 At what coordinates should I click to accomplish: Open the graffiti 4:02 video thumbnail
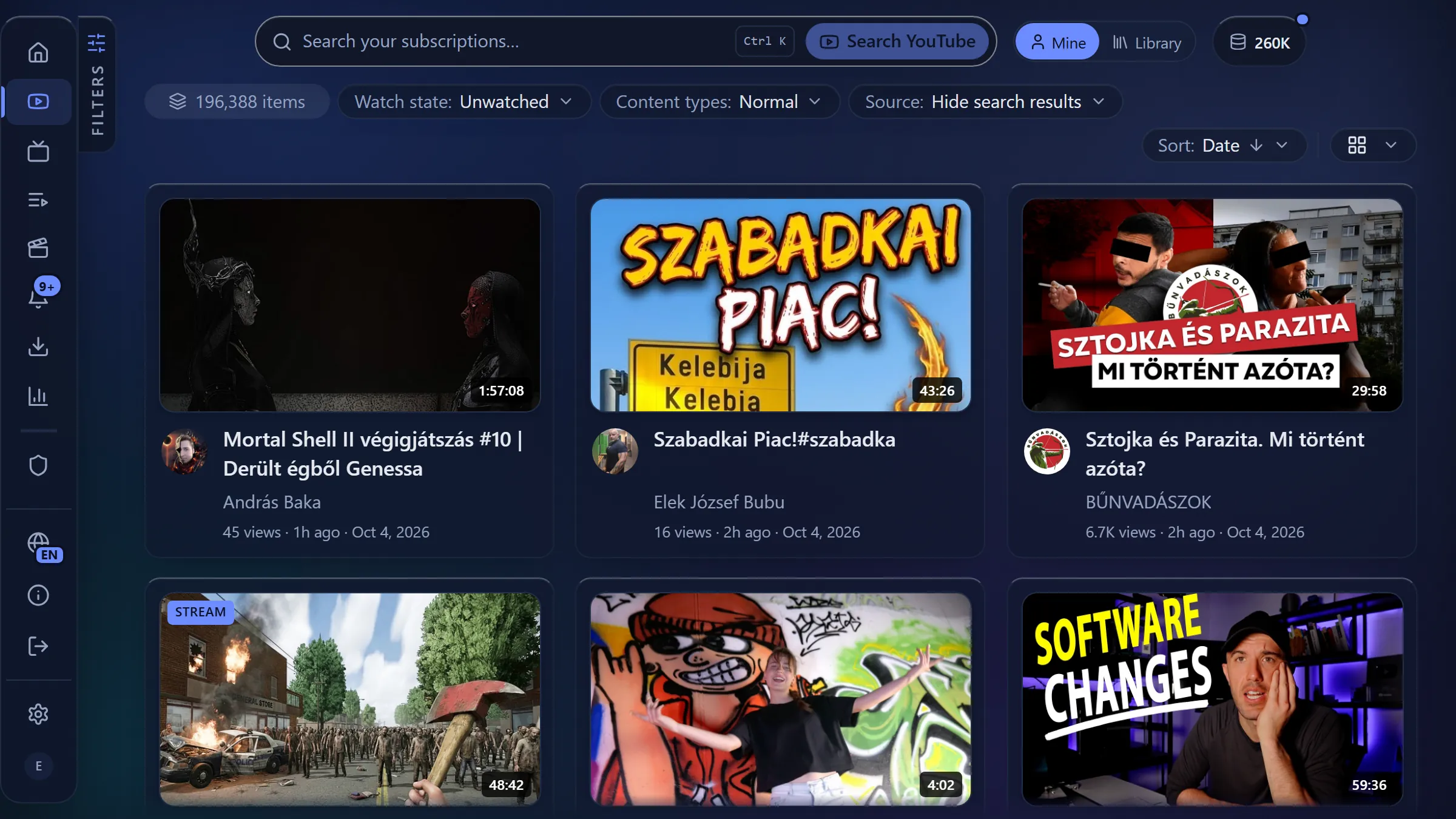pyautogui.click(x=781, y=699)
